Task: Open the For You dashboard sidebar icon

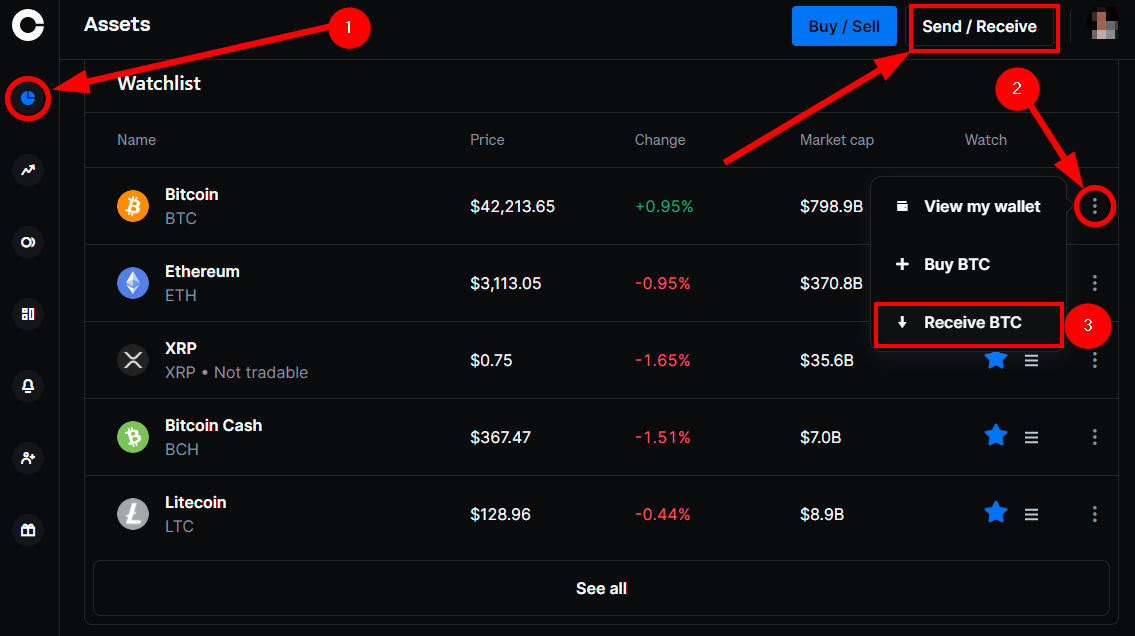Action: tap(28, 314)
